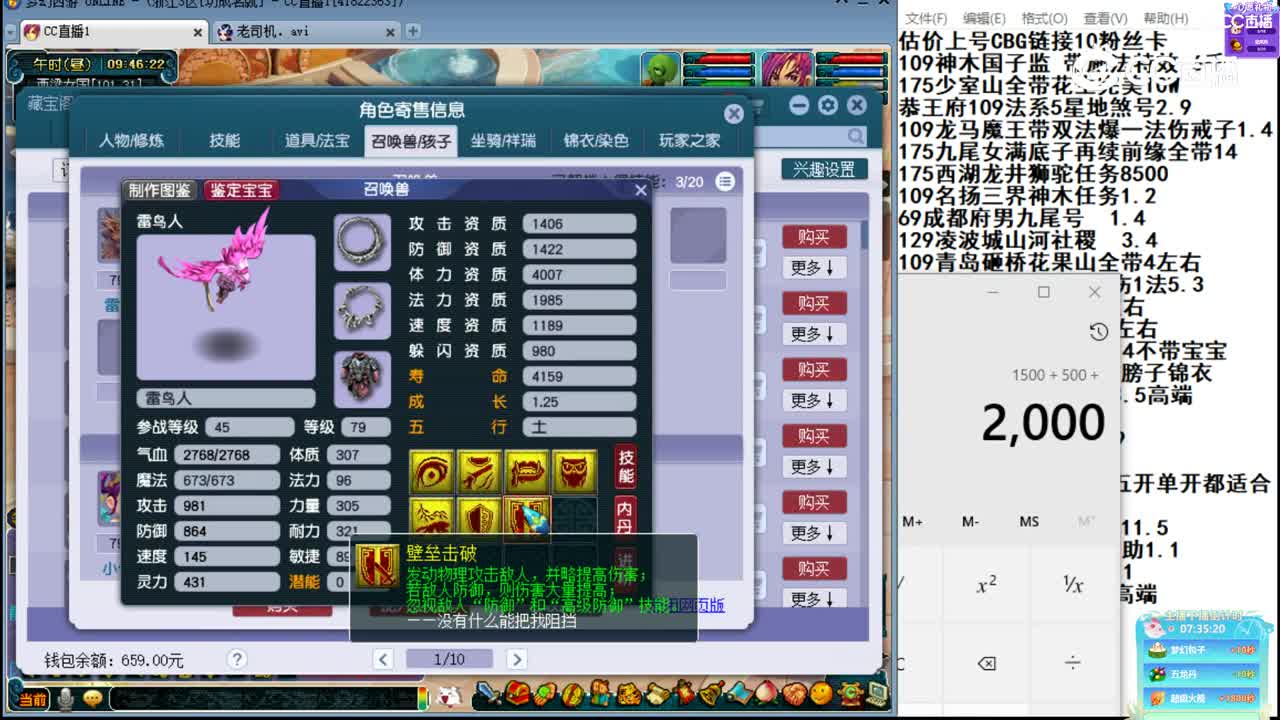
Task: Select the plain shield skill icon
Action: [480, 518]
